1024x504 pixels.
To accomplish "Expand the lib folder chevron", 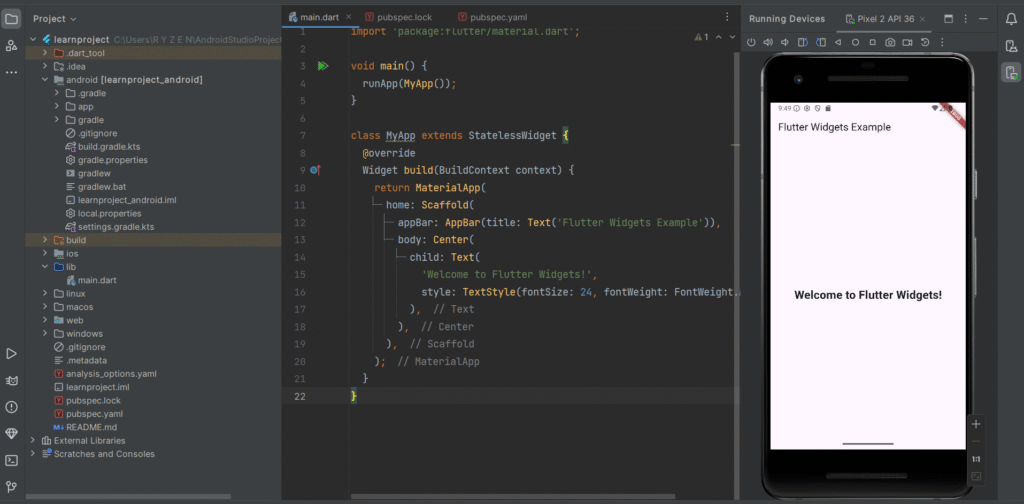I will tap(45, 267).
